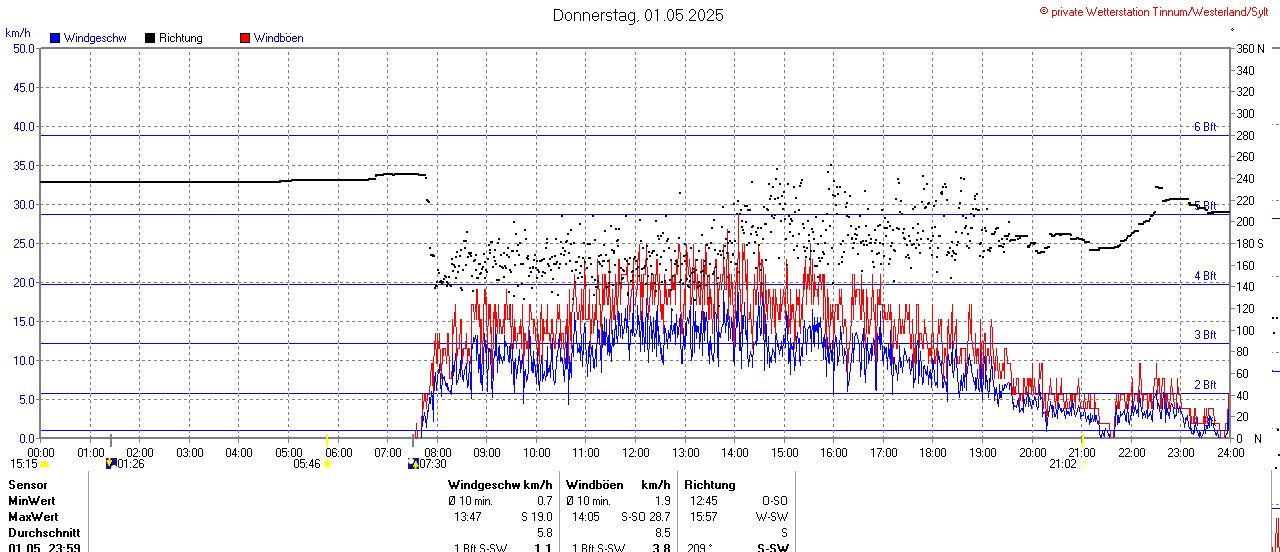Click the average wind speed 5.8
The image size is (1280, 552).
tap(544, 533)
